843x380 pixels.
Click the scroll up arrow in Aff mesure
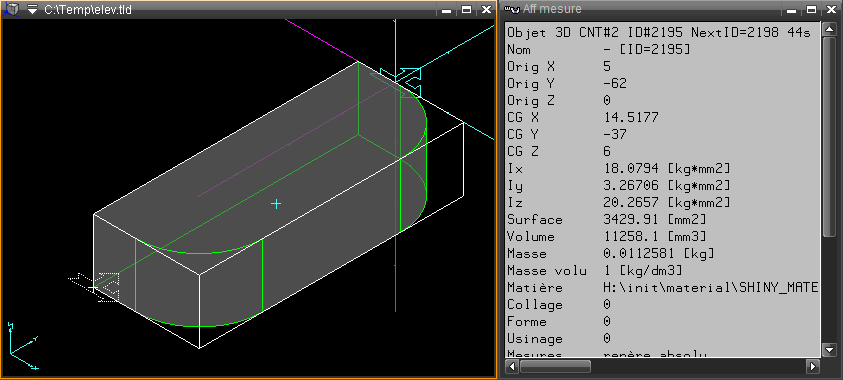tap(829, 29)
